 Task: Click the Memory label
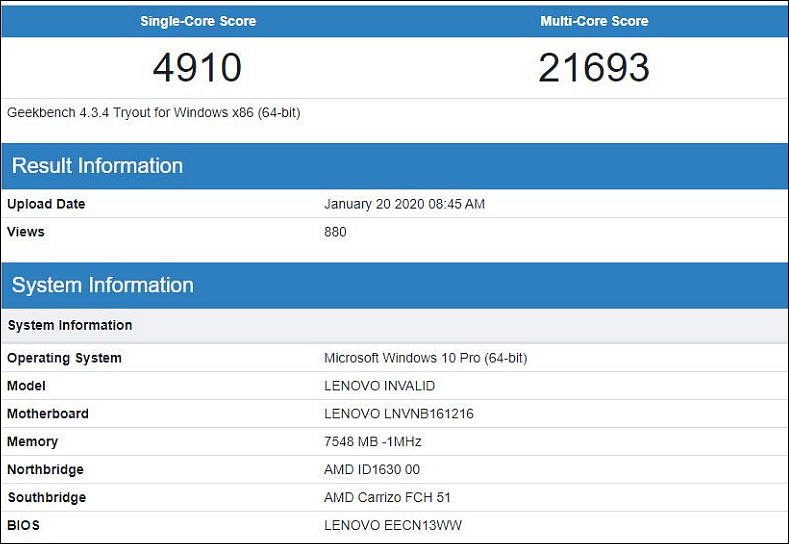[32, 441]
